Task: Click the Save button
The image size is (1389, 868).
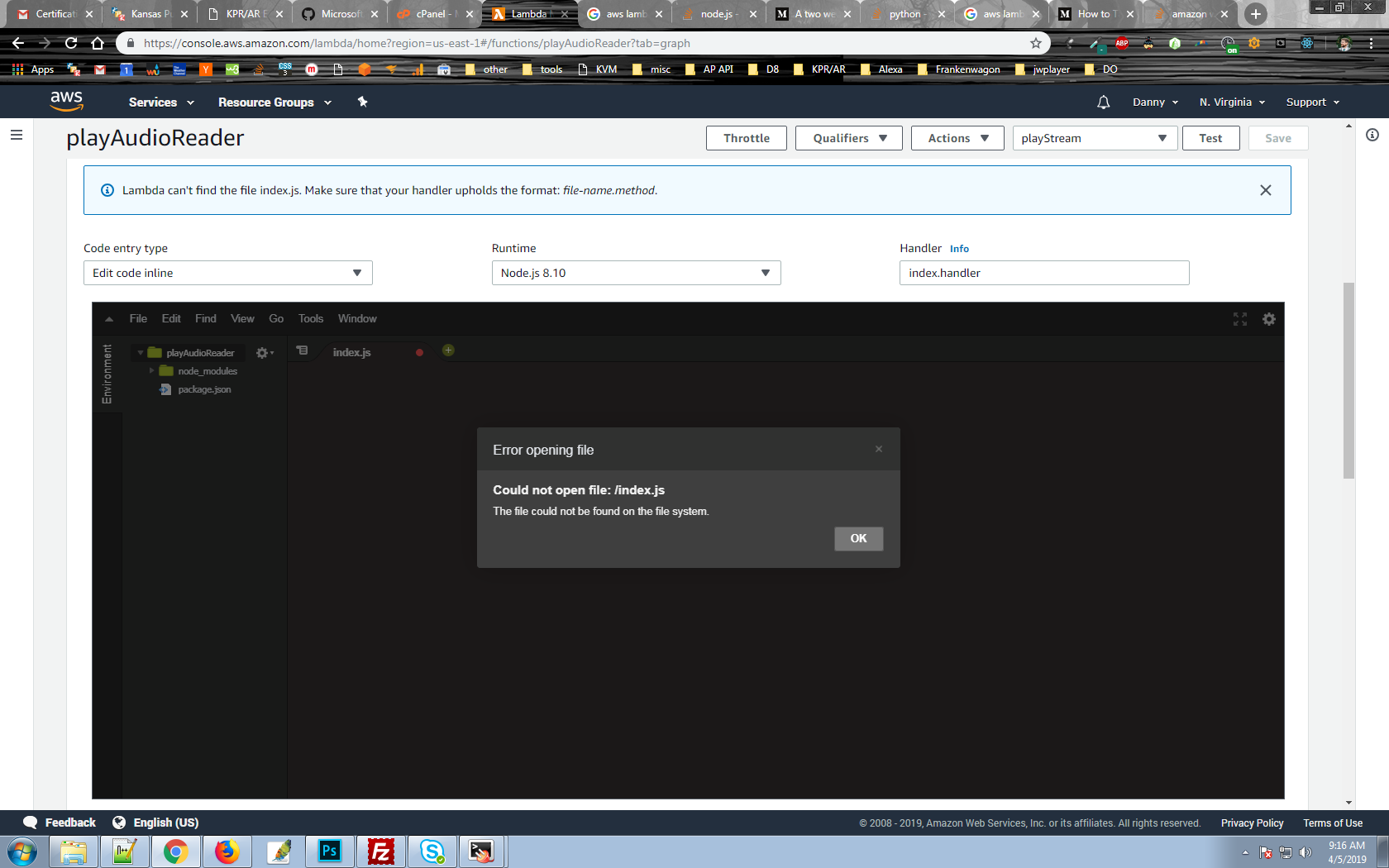Action: click(1278, 138)
